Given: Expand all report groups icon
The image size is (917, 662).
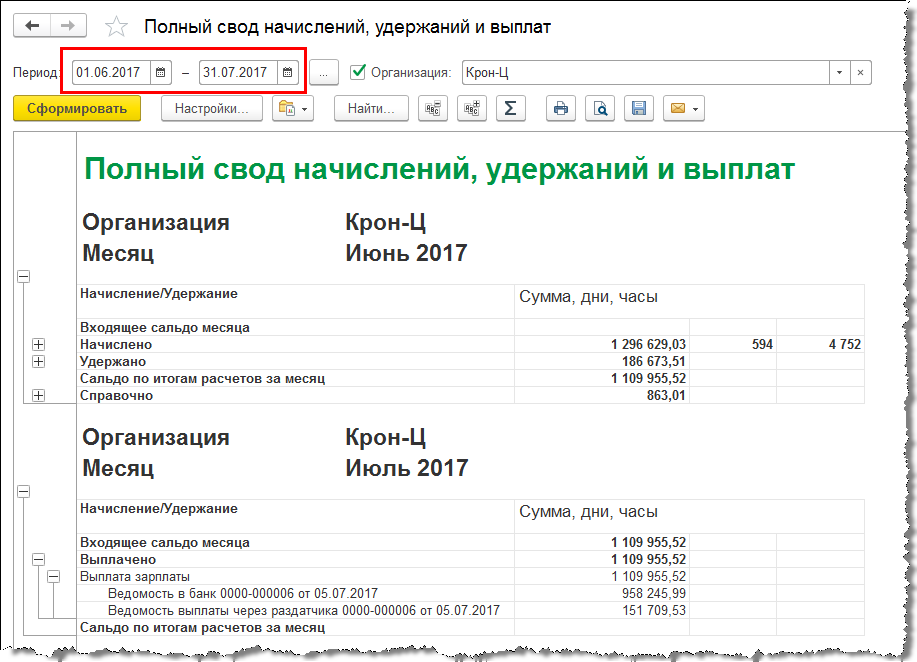Looking at the screenshot, I should point(472,109).
